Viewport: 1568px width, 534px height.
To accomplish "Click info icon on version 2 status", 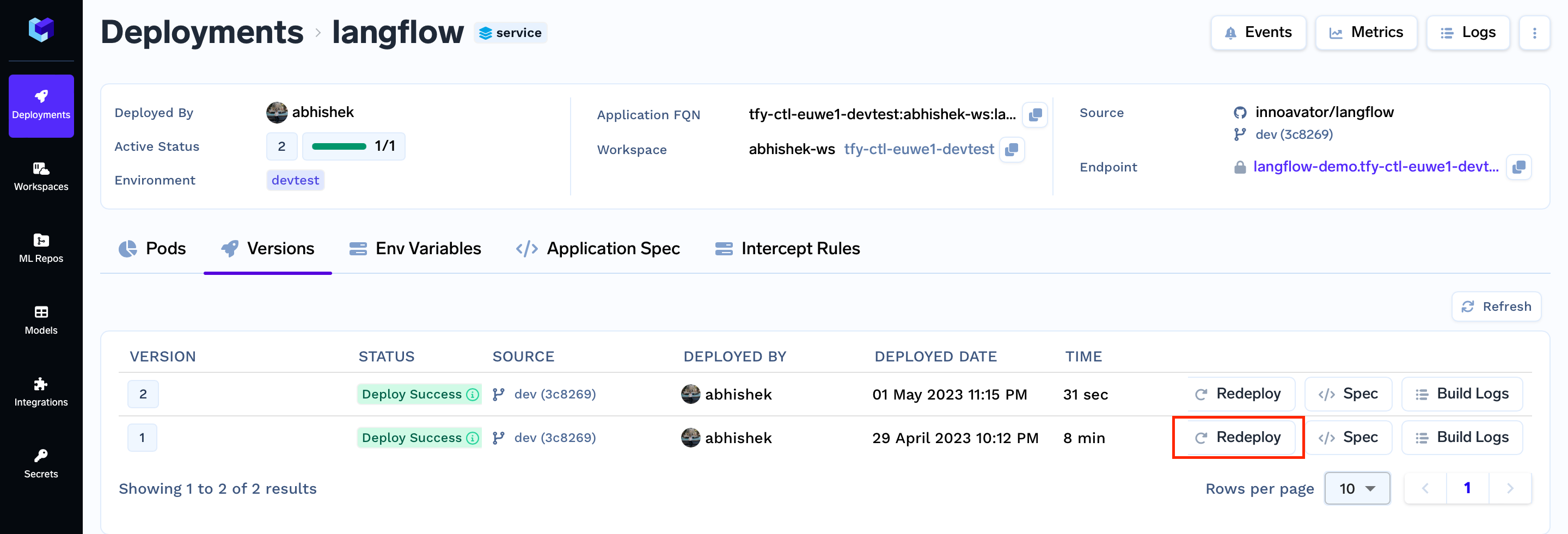I will click(473, 395).
